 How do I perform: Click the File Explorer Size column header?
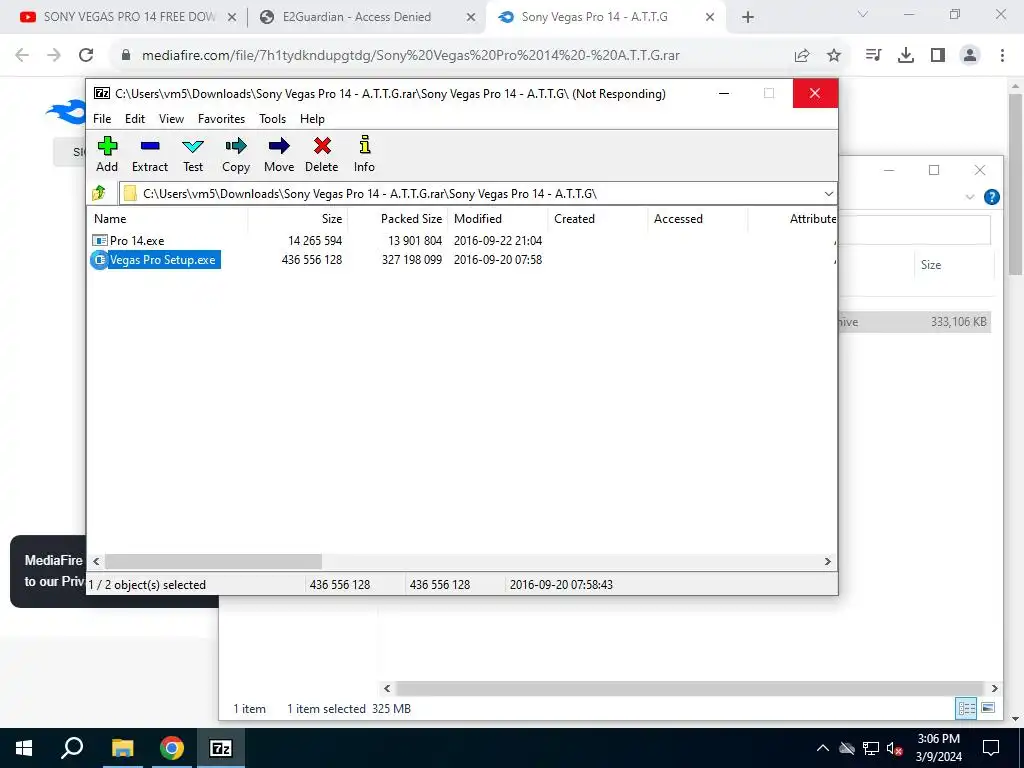(931, 264)
